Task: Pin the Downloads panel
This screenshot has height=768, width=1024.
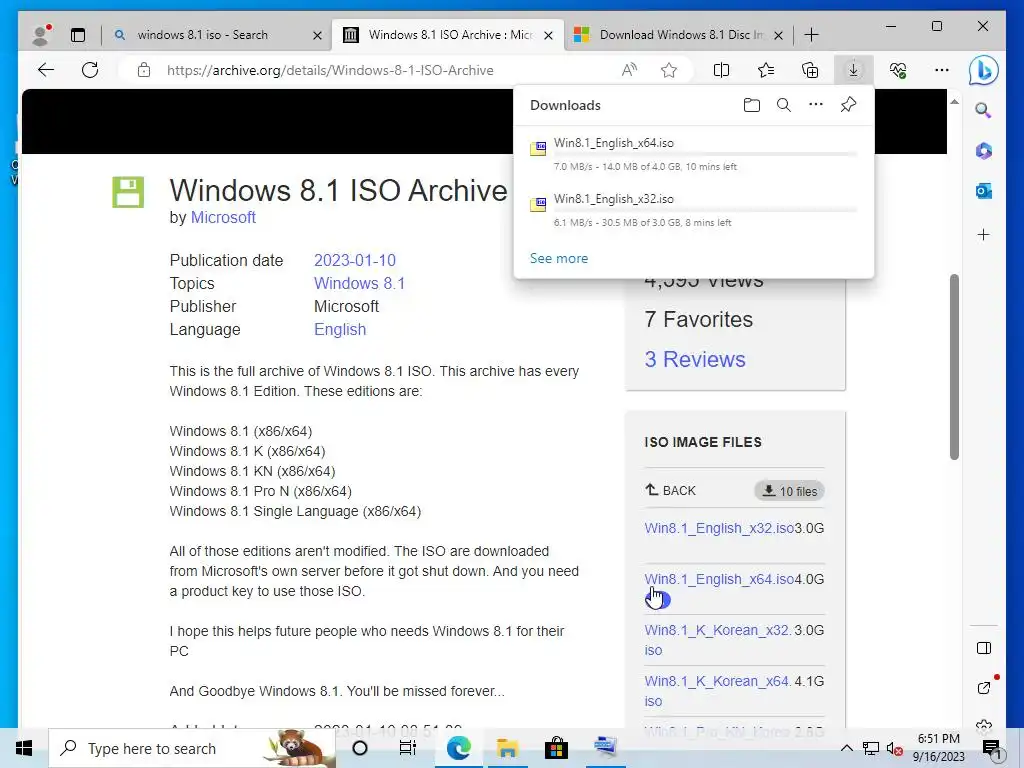Action: 848,104
